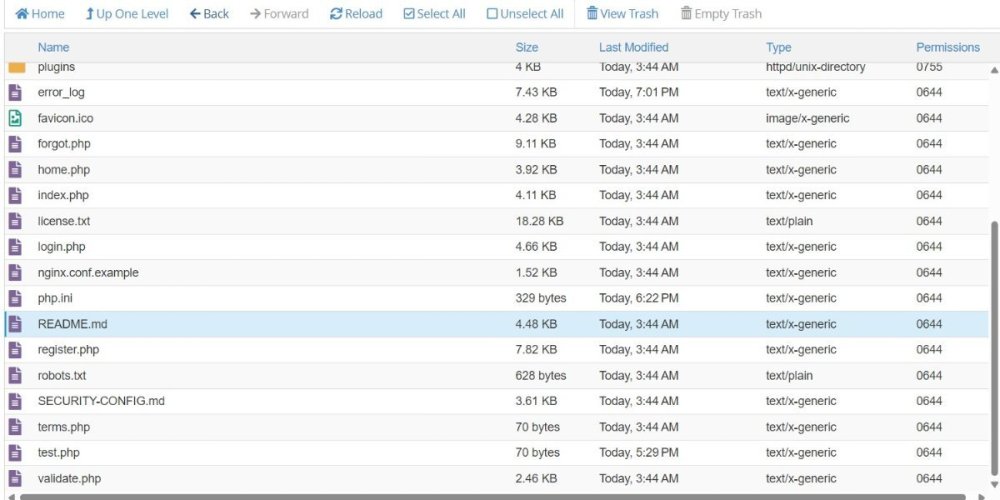
Task: Click the plugins folder icon
Action: pos(16,67)
